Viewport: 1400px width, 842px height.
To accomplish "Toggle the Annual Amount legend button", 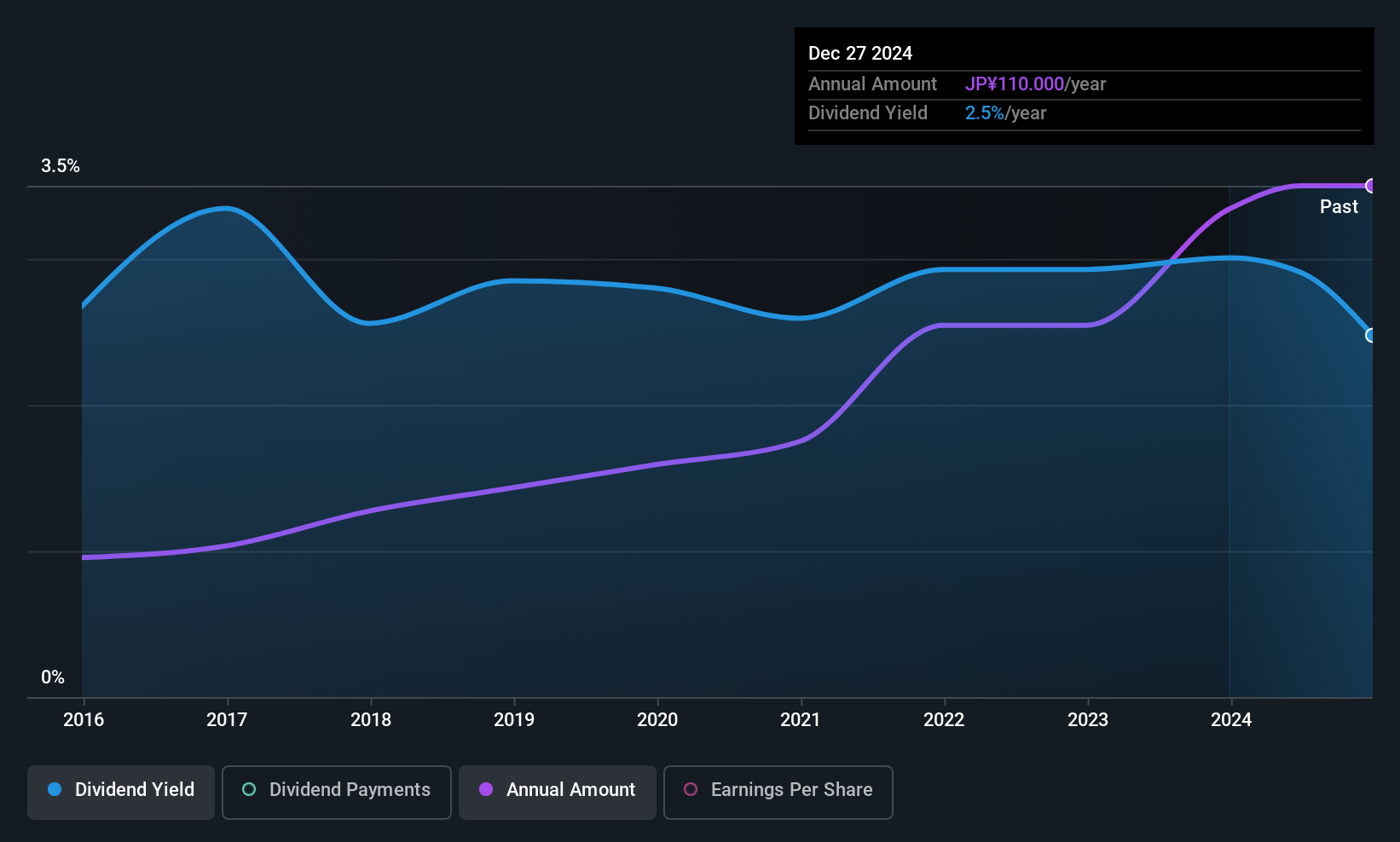I will click(558, 790).
